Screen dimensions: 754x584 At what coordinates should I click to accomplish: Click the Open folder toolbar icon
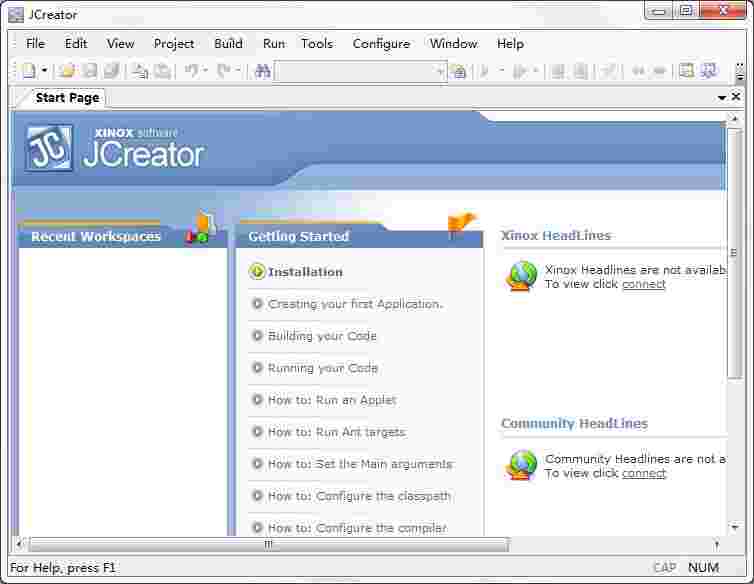(66, 71)
